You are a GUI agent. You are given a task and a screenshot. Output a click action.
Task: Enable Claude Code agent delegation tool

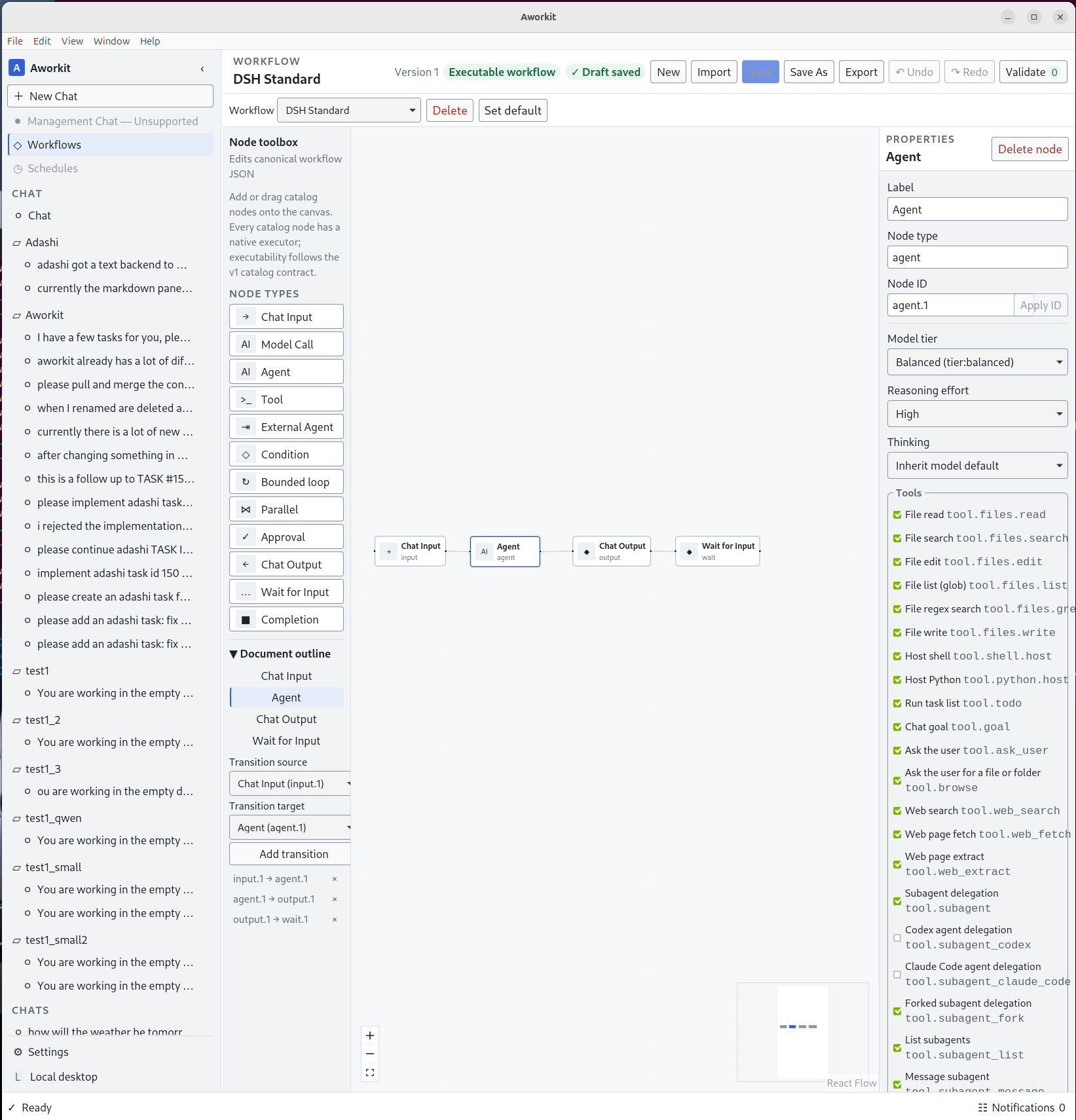[x=897, y=975]
